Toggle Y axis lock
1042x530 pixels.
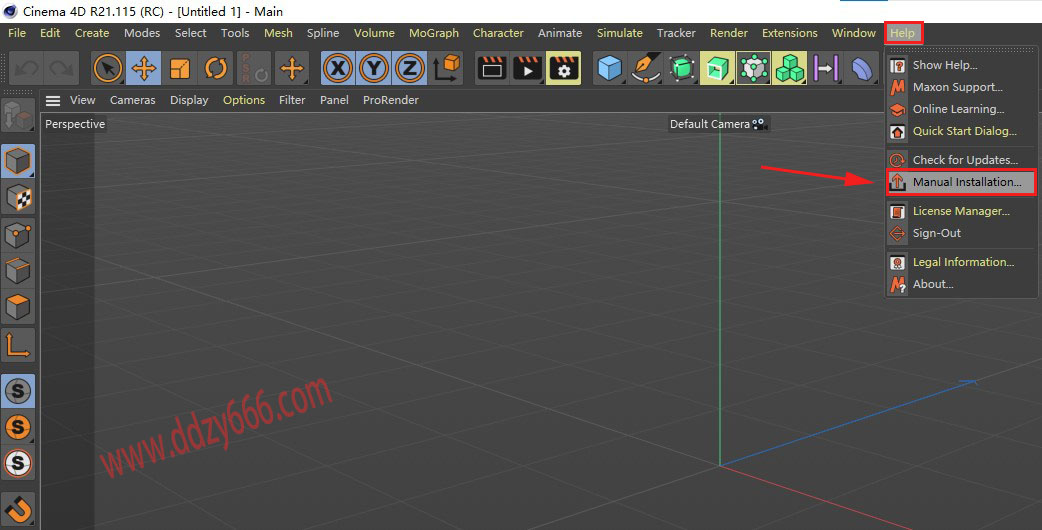373,68
